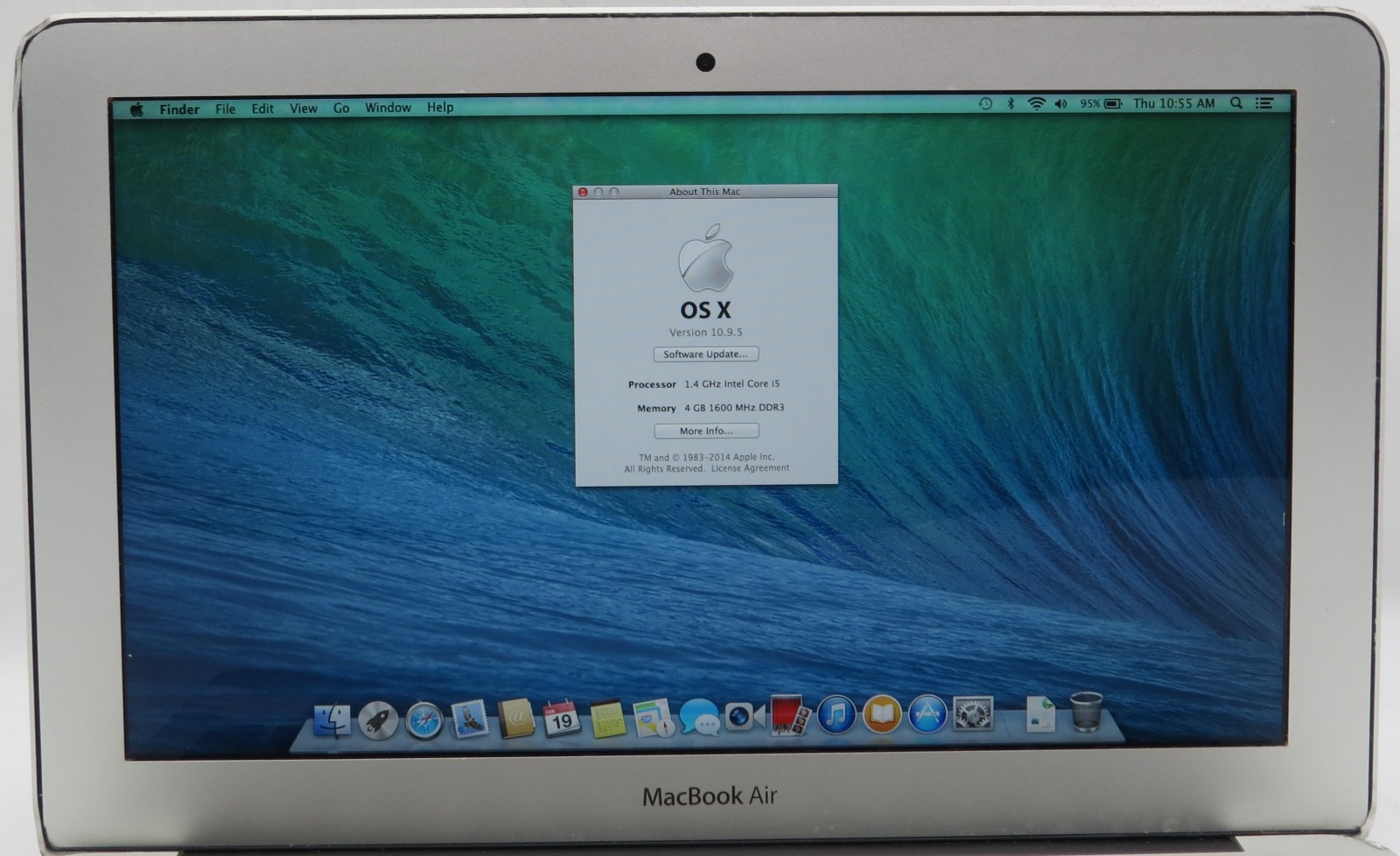Open the Edit menu
Viewport: 1400px width, 856px height.
click(262, 109)
